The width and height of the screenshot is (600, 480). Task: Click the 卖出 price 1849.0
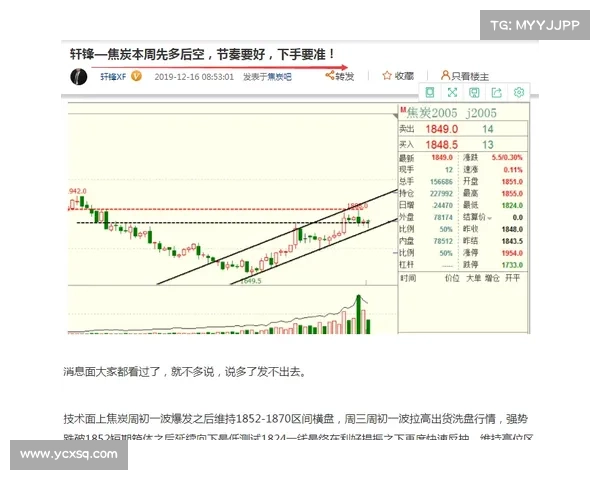click(x=442, y=129)
